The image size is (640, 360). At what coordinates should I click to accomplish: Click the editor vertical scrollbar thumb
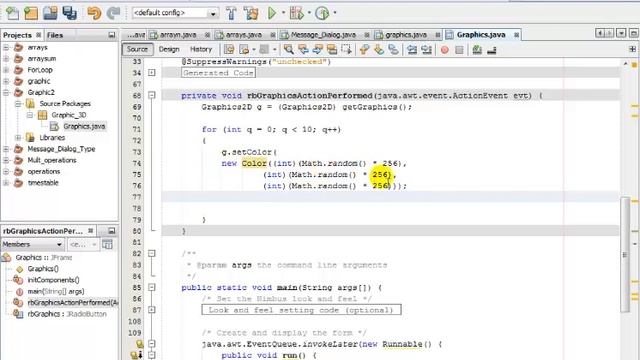(x=625, y=254)
